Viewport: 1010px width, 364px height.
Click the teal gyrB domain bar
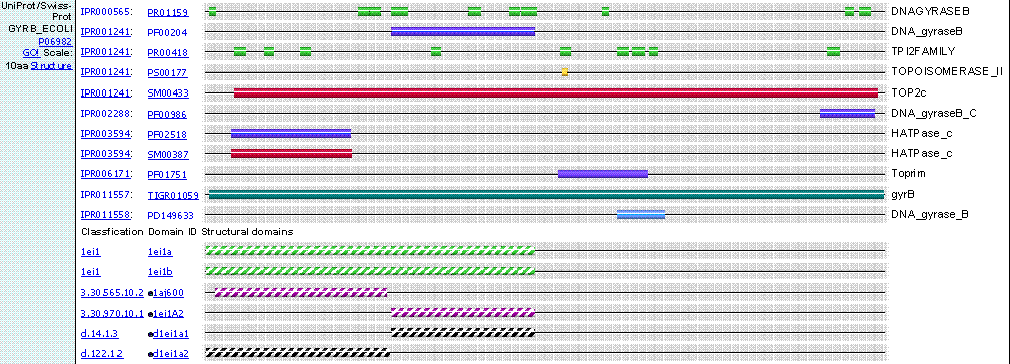point(546,195)
